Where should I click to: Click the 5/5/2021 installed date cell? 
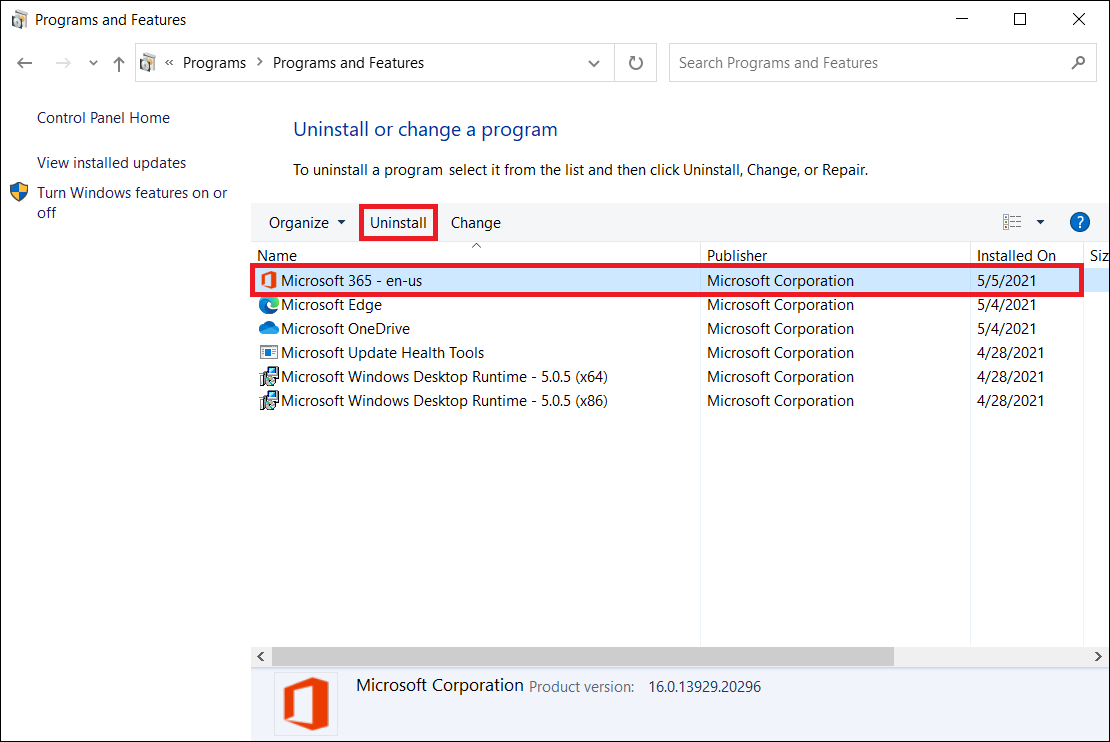1007,280
